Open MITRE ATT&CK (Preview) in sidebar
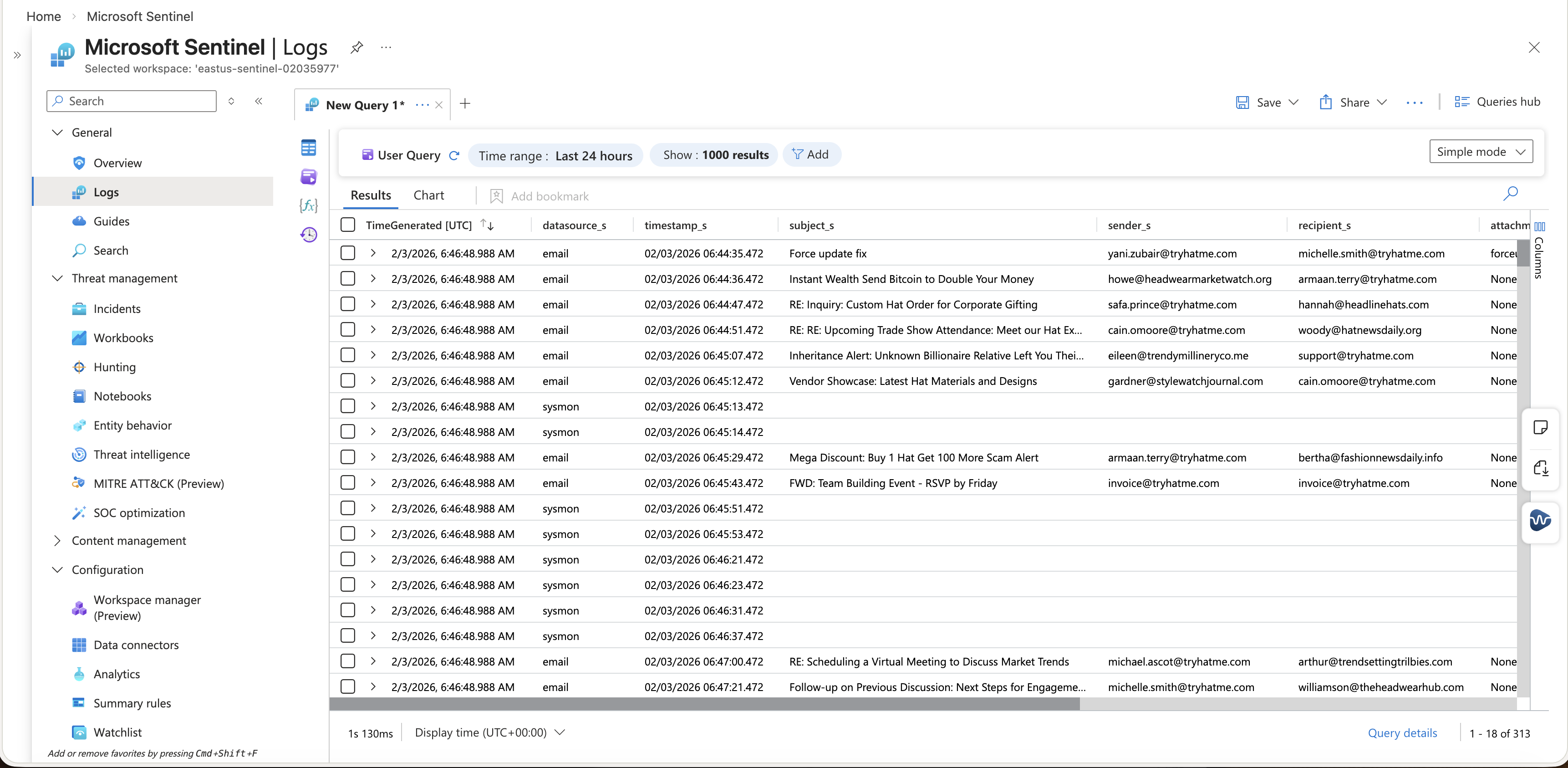1568x768 pixels. point(159,484)
